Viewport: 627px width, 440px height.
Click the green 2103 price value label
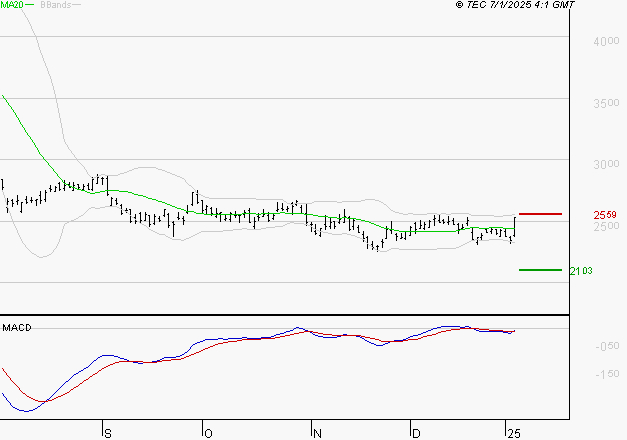coord(580,270)
